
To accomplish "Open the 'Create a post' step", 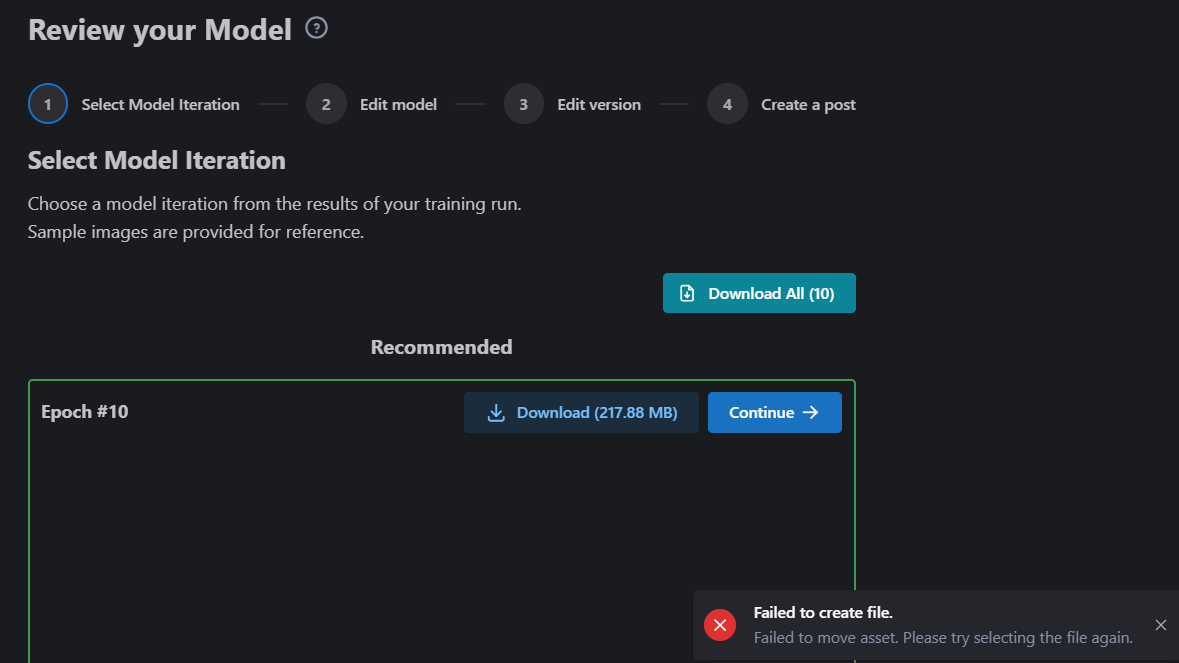I will [808, 104].
